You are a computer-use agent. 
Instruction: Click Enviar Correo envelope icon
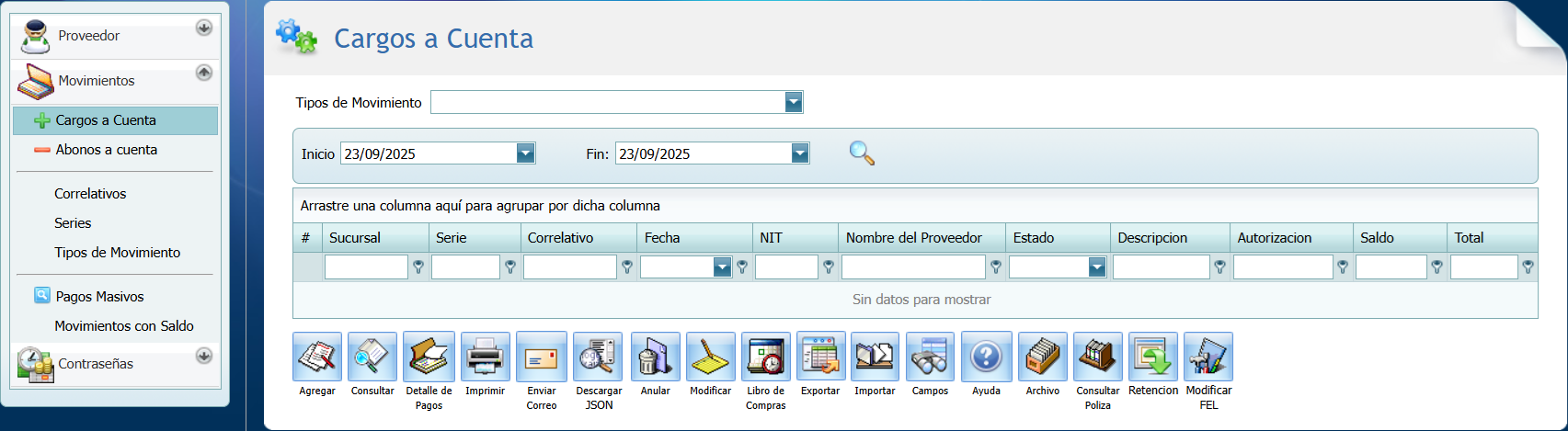pos(541,357)
